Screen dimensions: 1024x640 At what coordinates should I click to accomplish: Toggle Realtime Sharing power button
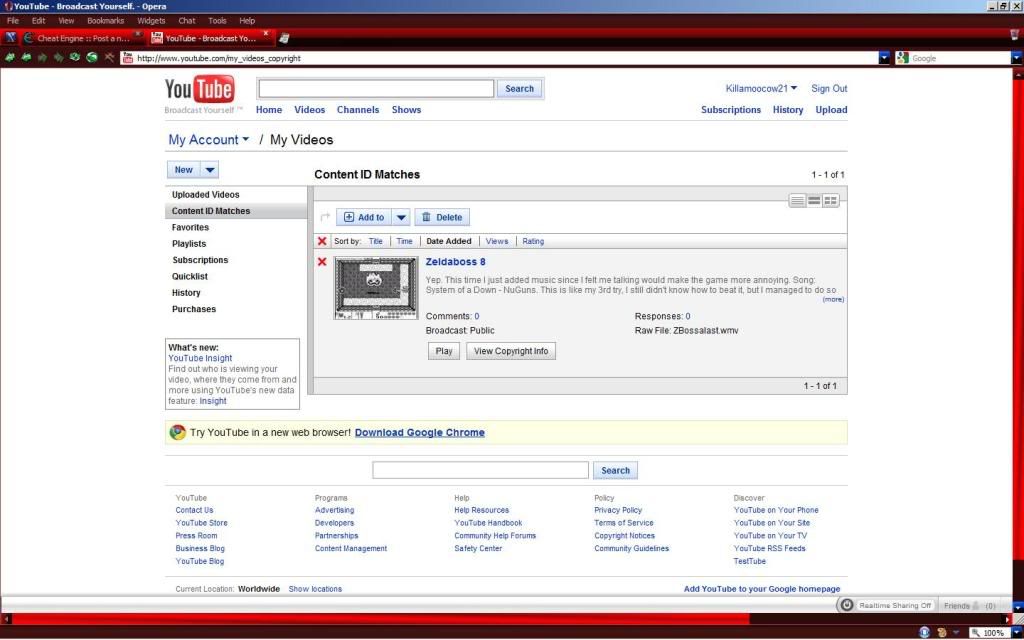pyautogui.click(x=847, y=605)
